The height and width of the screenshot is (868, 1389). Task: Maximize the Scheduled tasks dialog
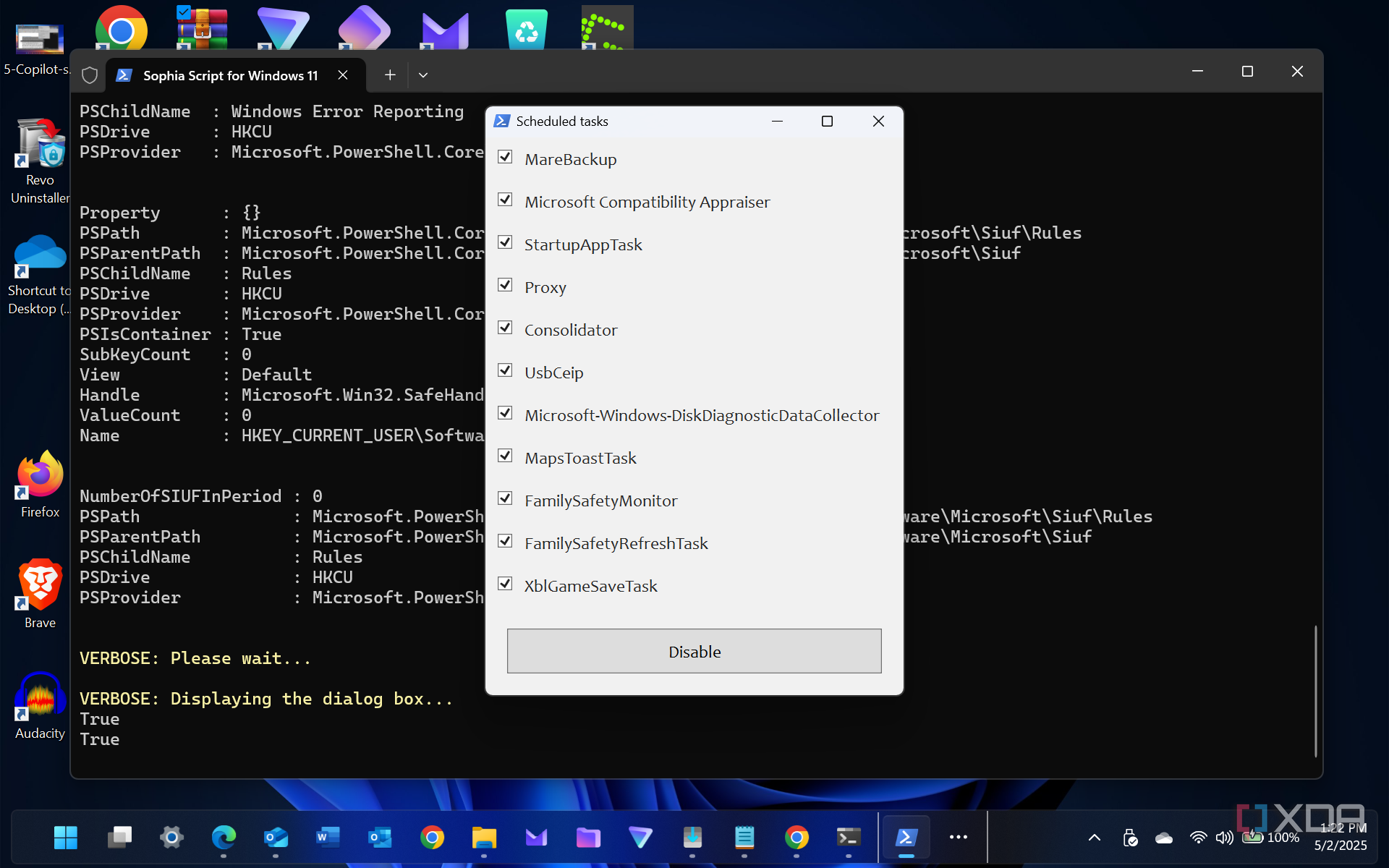click(x=827, y=122)
